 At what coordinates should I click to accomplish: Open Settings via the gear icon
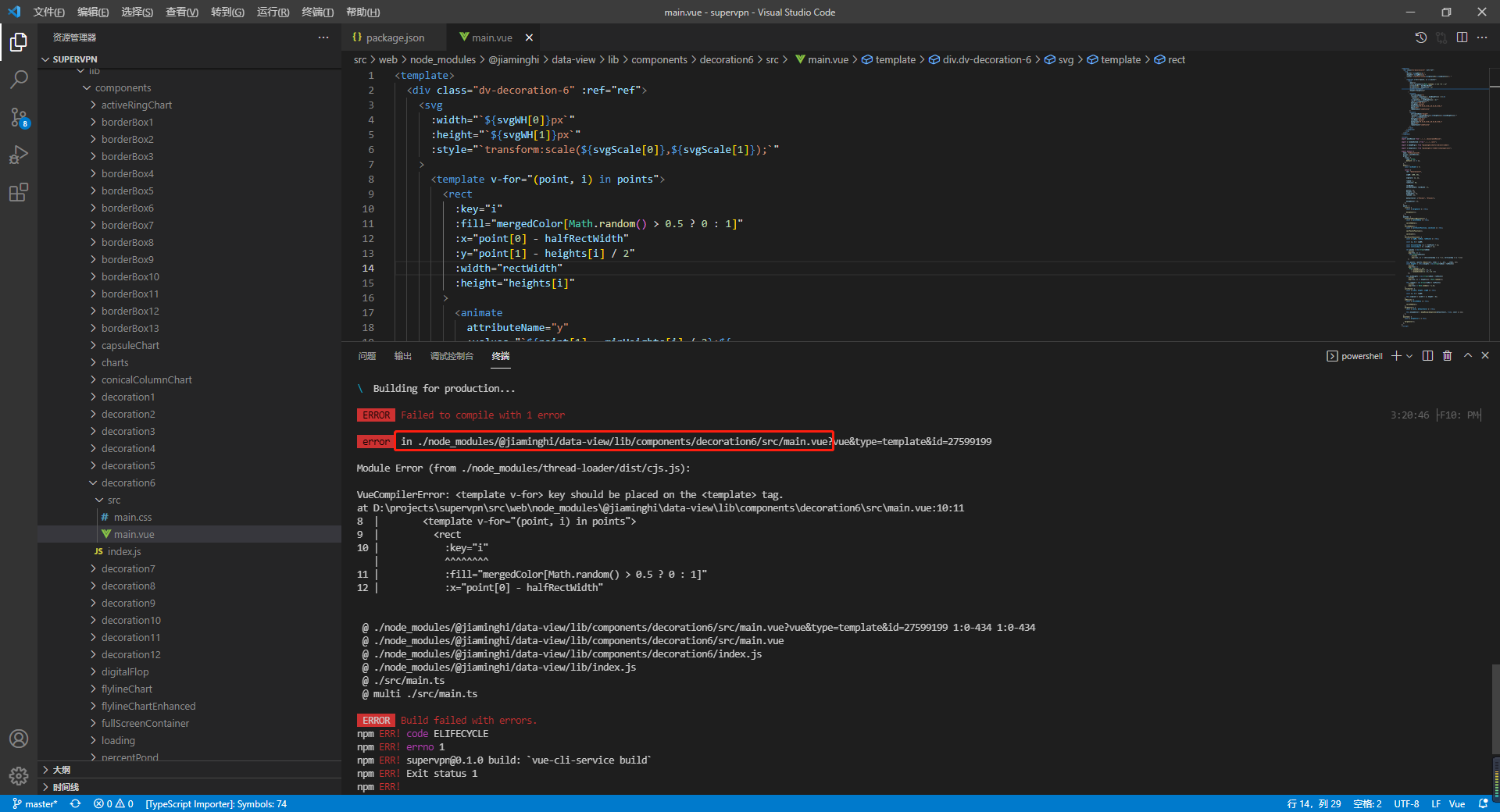click(x=19, y=776)
